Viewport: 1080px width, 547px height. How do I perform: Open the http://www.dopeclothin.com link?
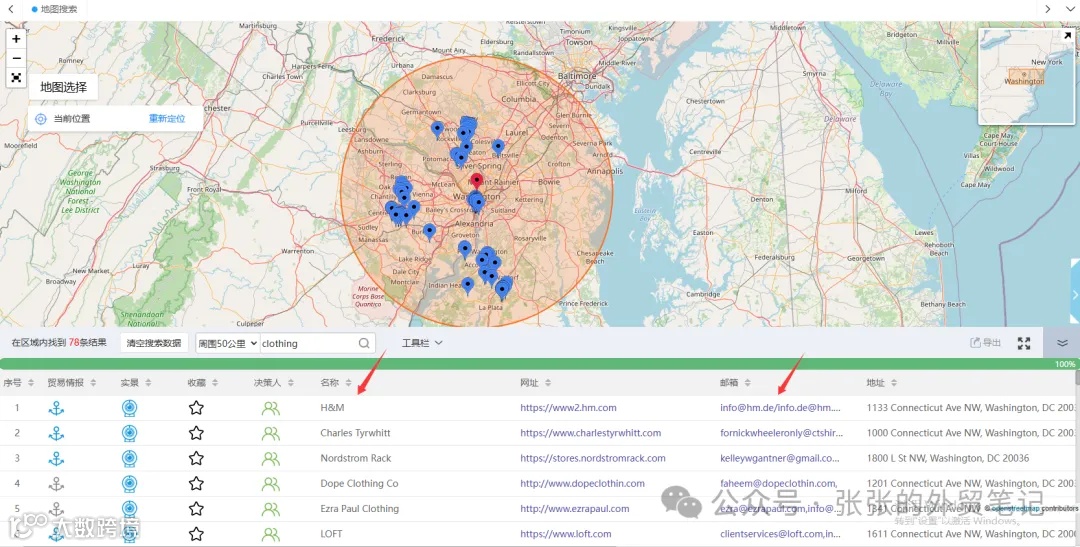[582, 484]
